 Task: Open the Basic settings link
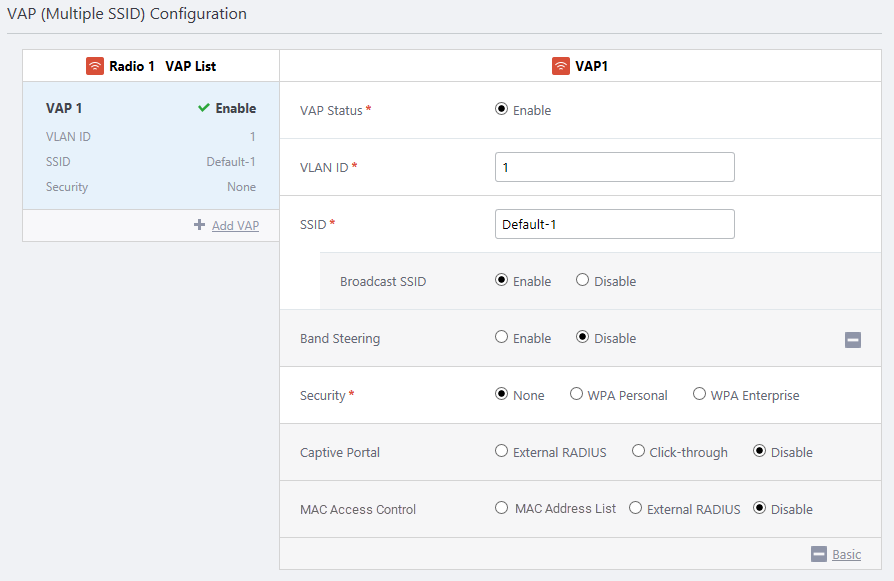(846, 555)
